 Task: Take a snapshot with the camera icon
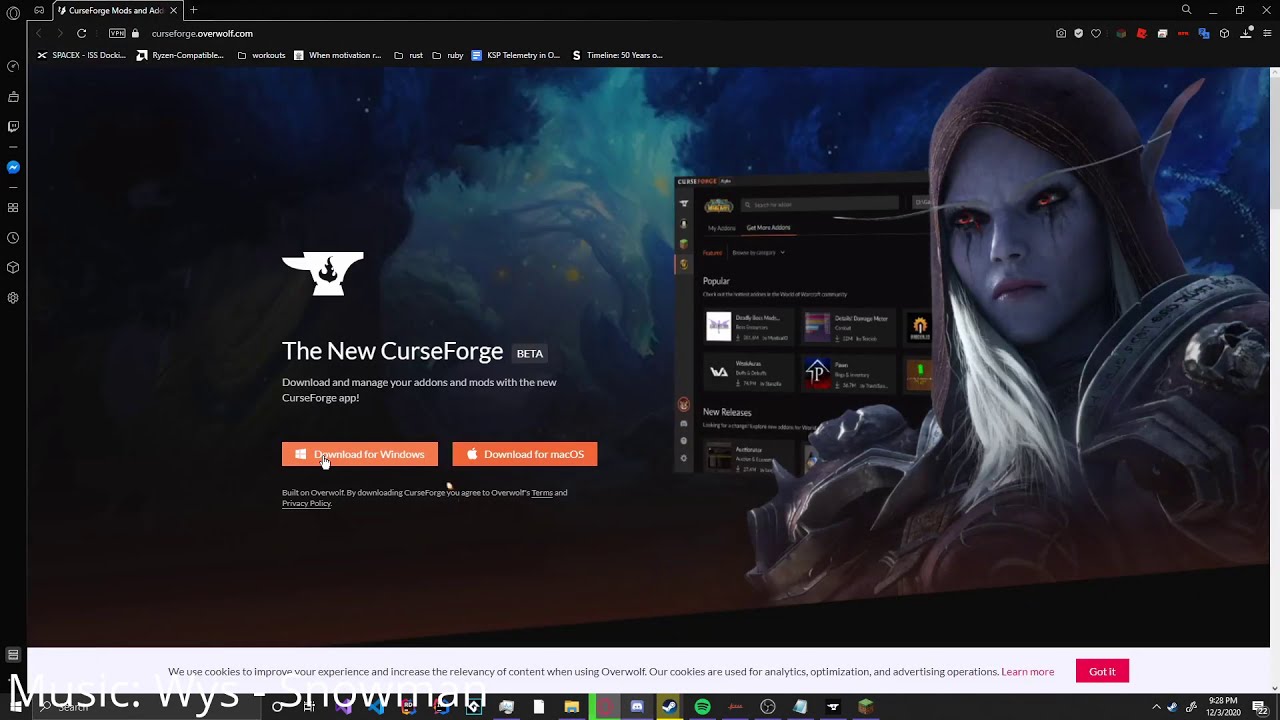(x=1061, y=33)
